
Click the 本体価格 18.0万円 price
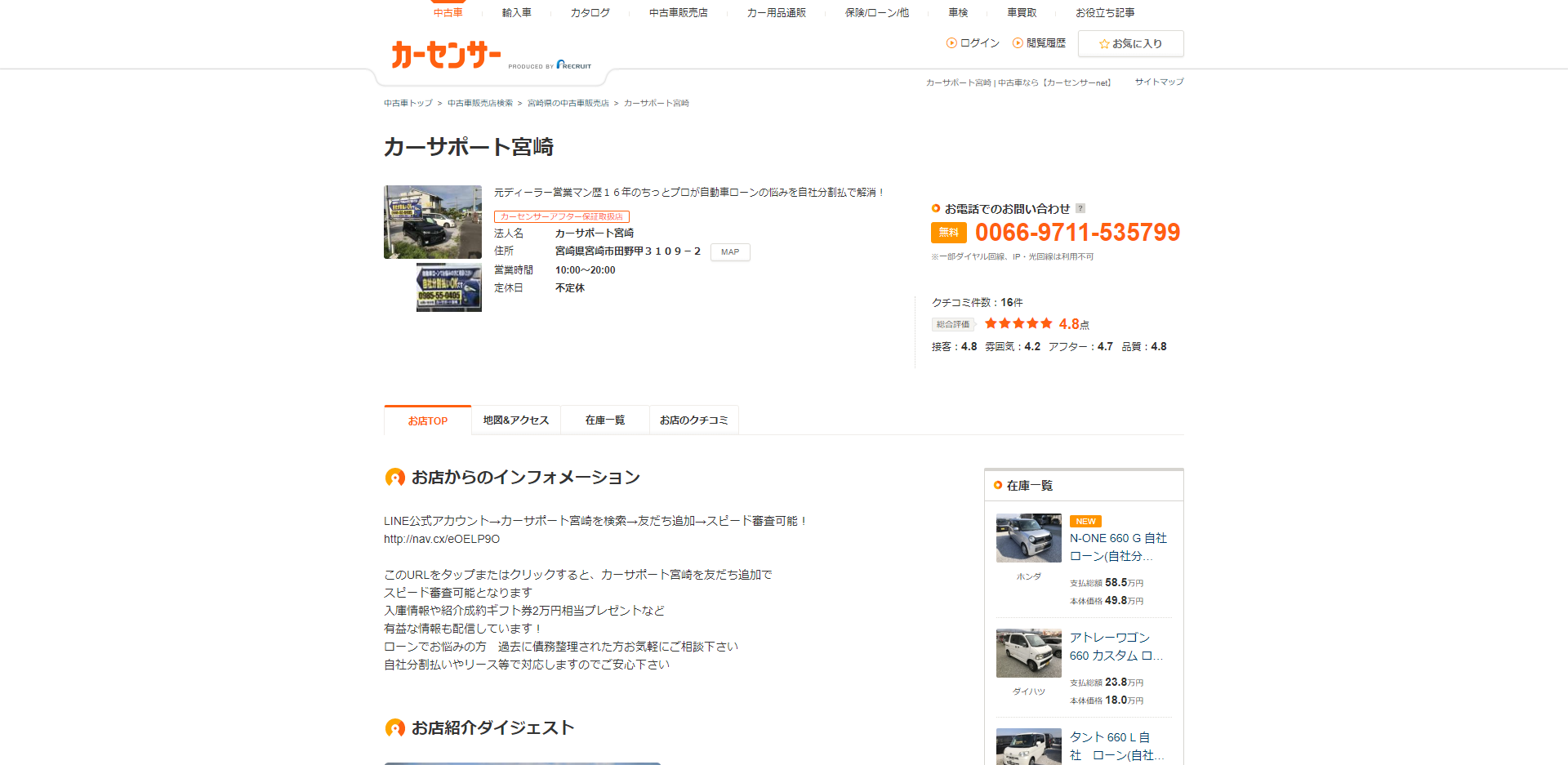coord(1107,701)
